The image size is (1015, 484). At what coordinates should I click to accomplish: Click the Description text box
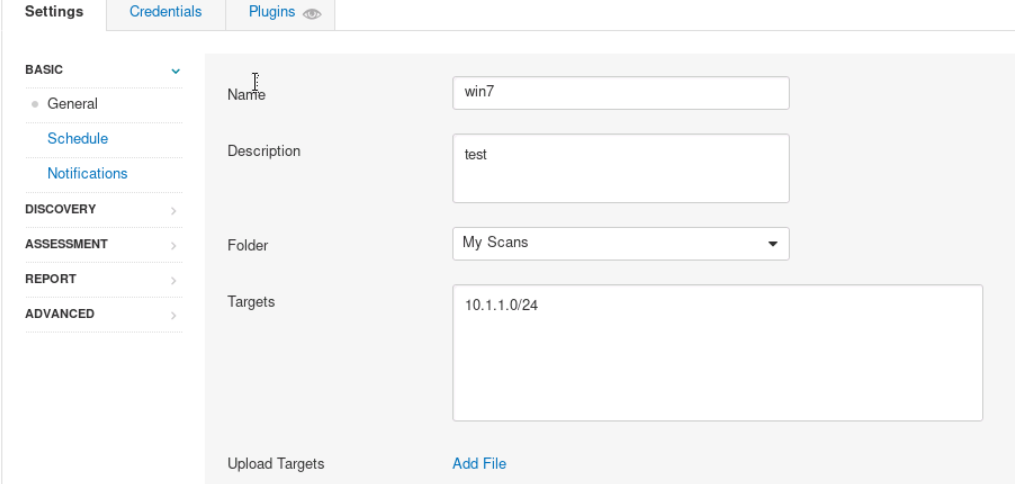click(x=620, y=168)
